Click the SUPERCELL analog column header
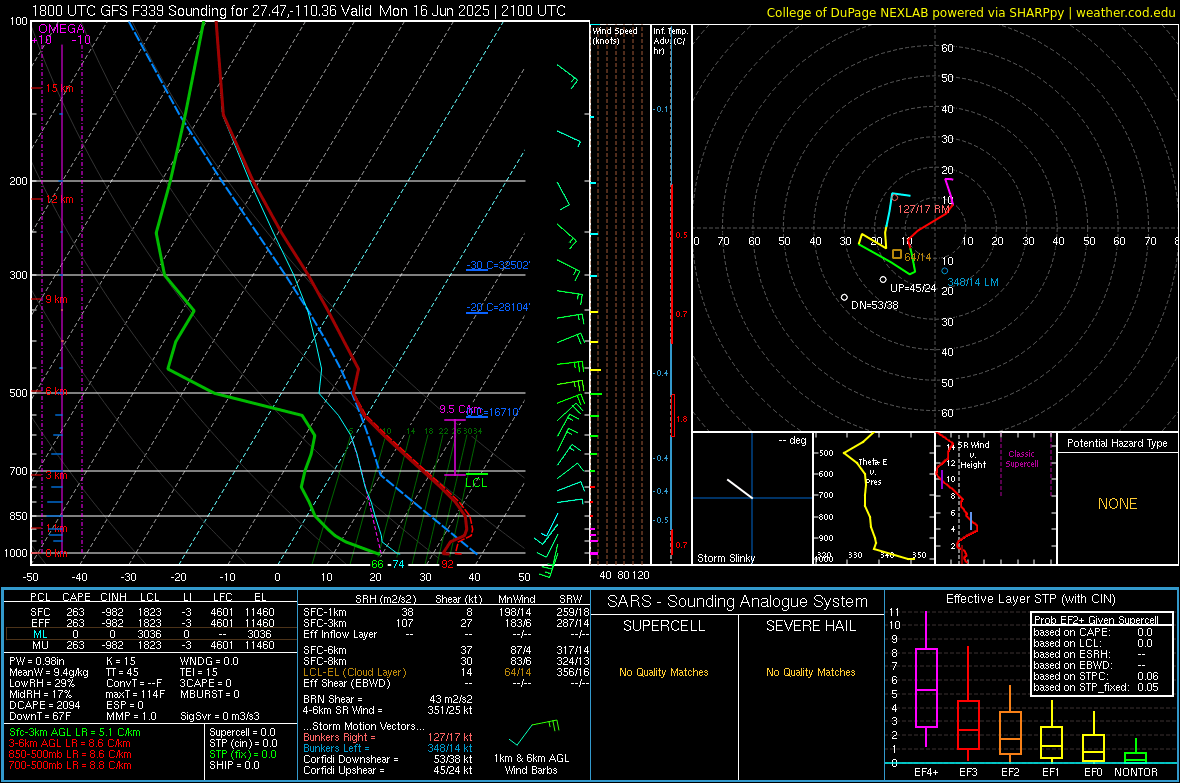The height and width of the screenshot is (783, 1180). coord(664,626)
